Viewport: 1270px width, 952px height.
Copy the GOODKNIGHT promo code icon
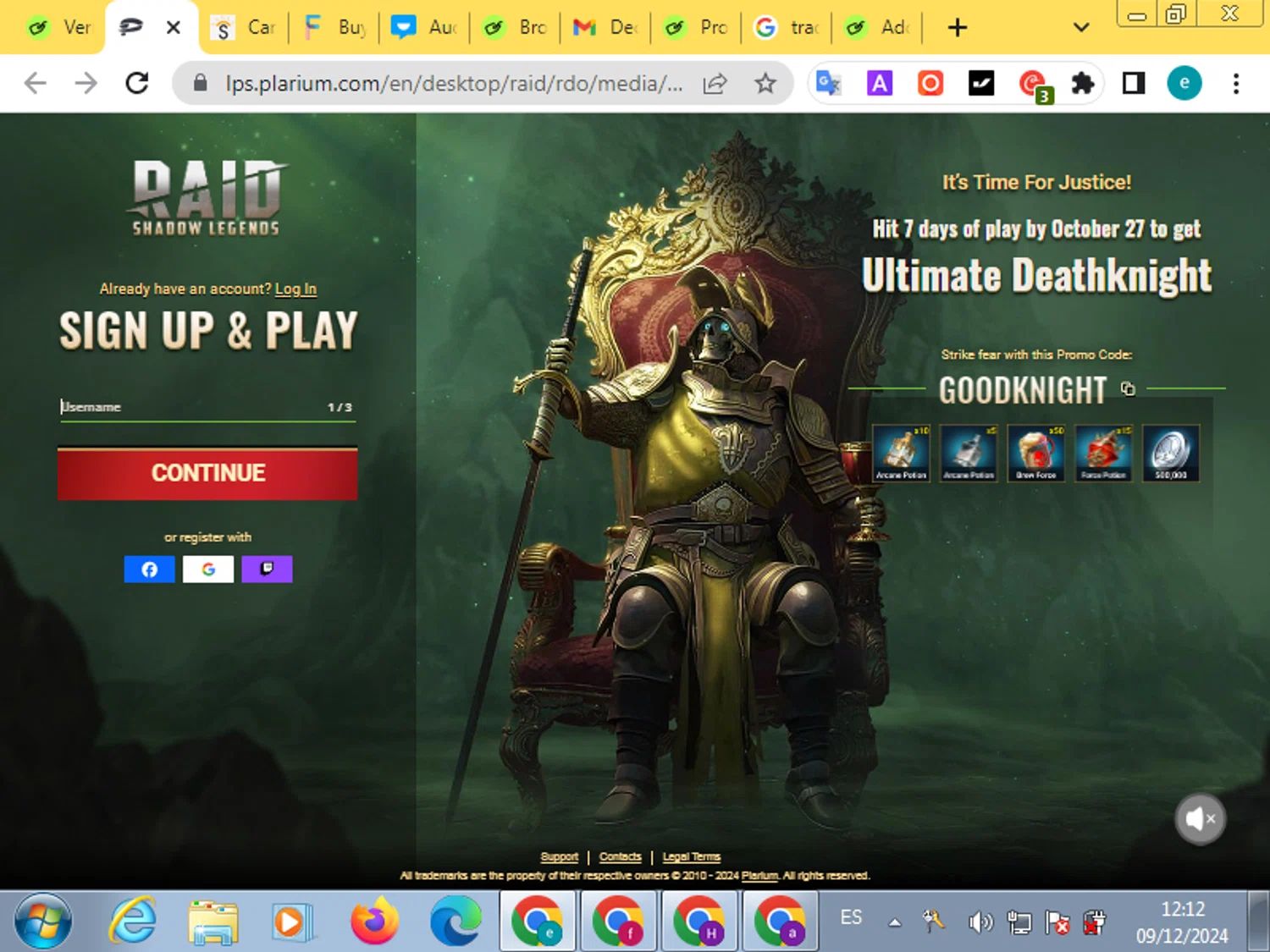pyautogui.click(x=1128, y=388)
